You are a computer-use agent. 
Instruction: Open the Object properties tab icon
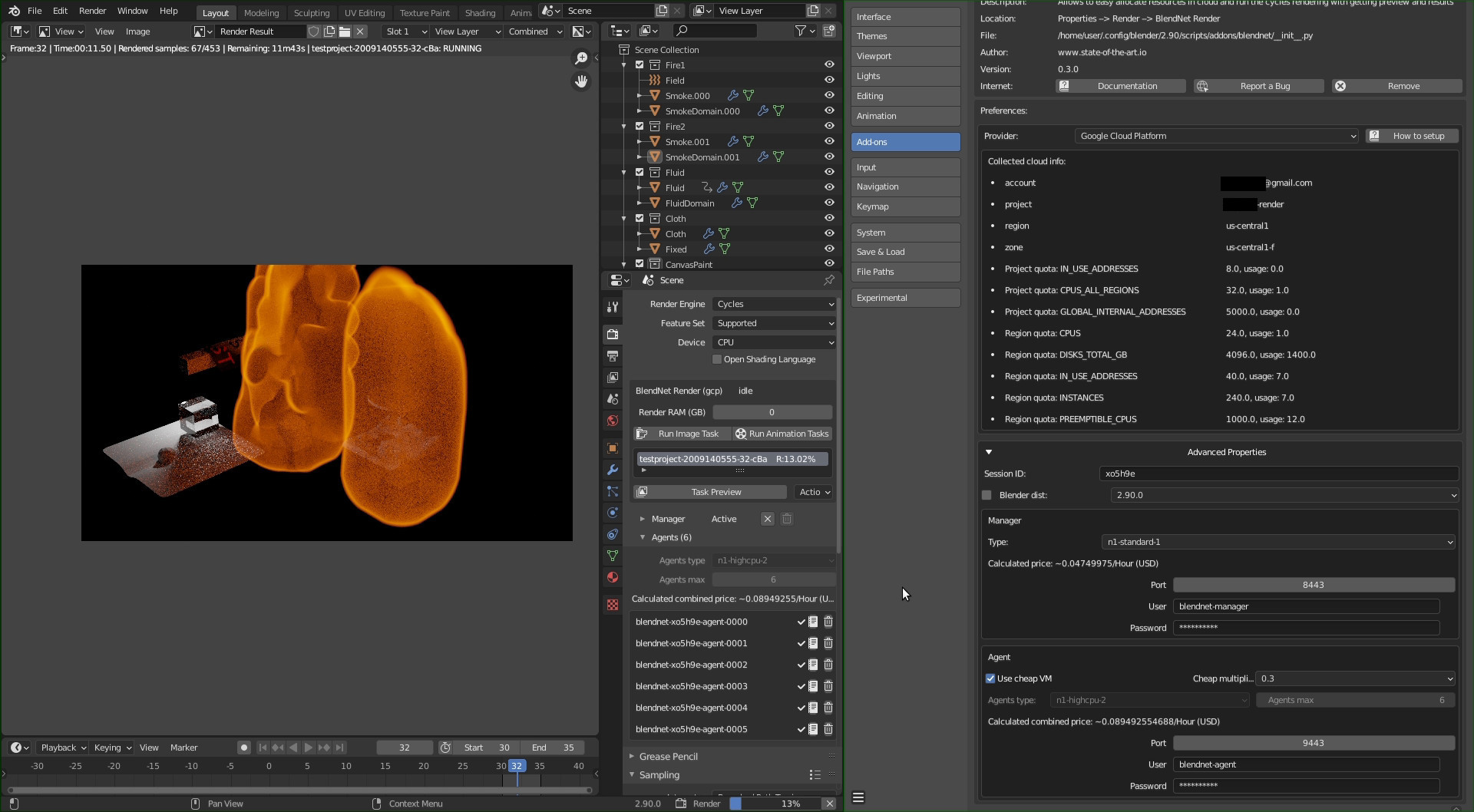[x=613, y=448]
